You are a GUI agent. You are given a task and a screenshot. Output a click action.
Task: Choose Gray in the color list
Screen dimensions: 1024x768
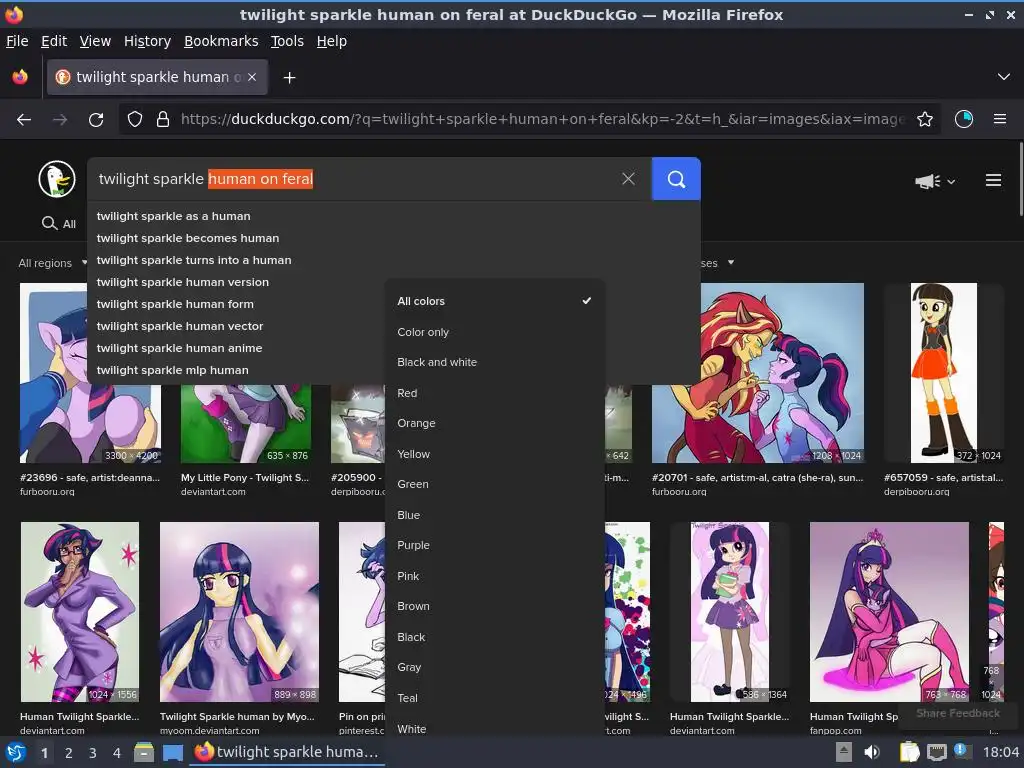pyautogui.click(x=494, y=667)
